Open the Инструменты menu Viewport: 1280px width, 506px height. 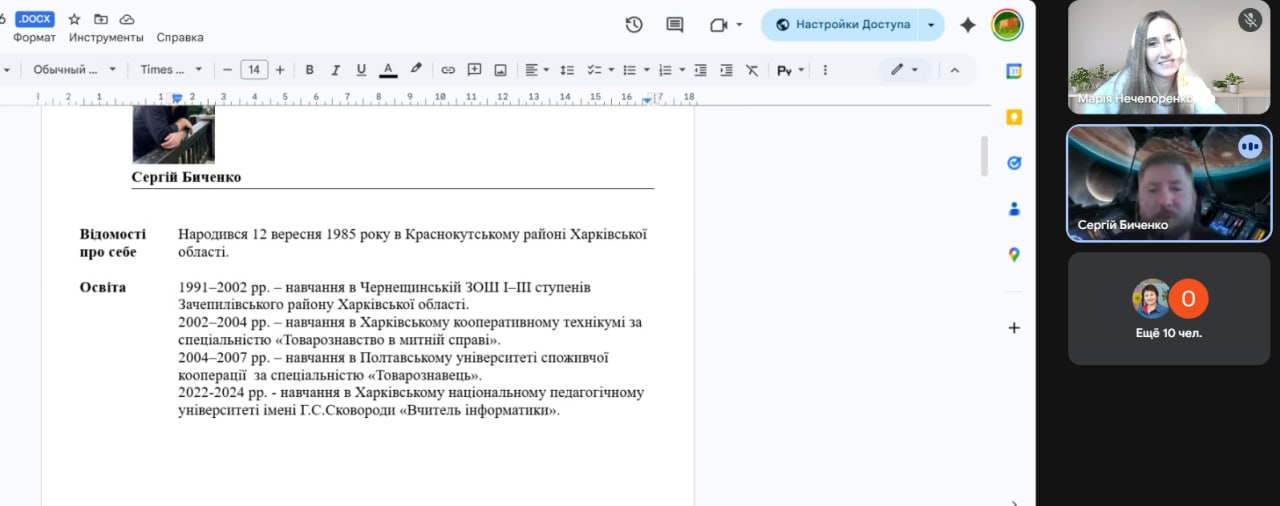click(x=106, y=38)
